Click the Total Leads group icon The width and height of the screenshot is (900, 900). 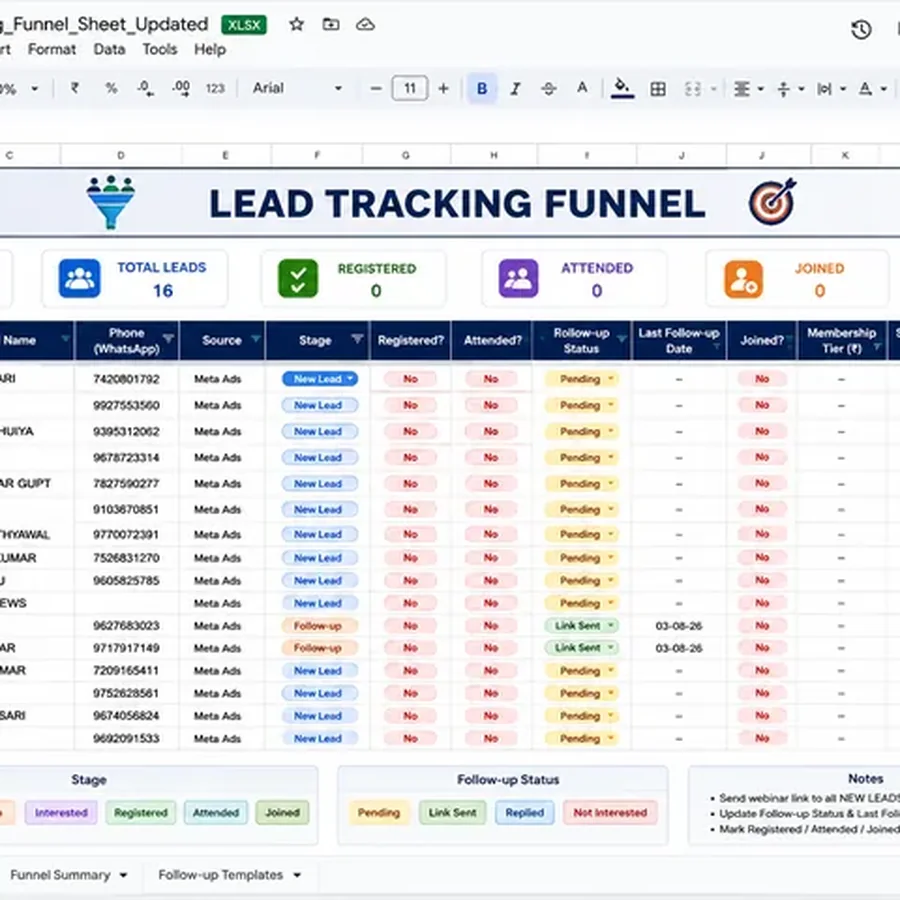coord(80,278)
